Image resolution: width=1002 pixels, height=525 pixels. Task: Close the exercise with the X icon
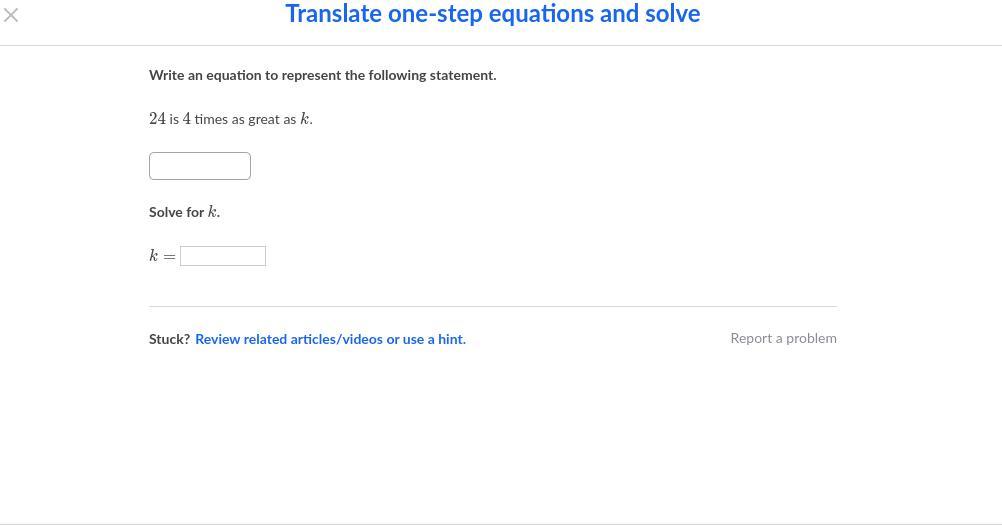11,15
